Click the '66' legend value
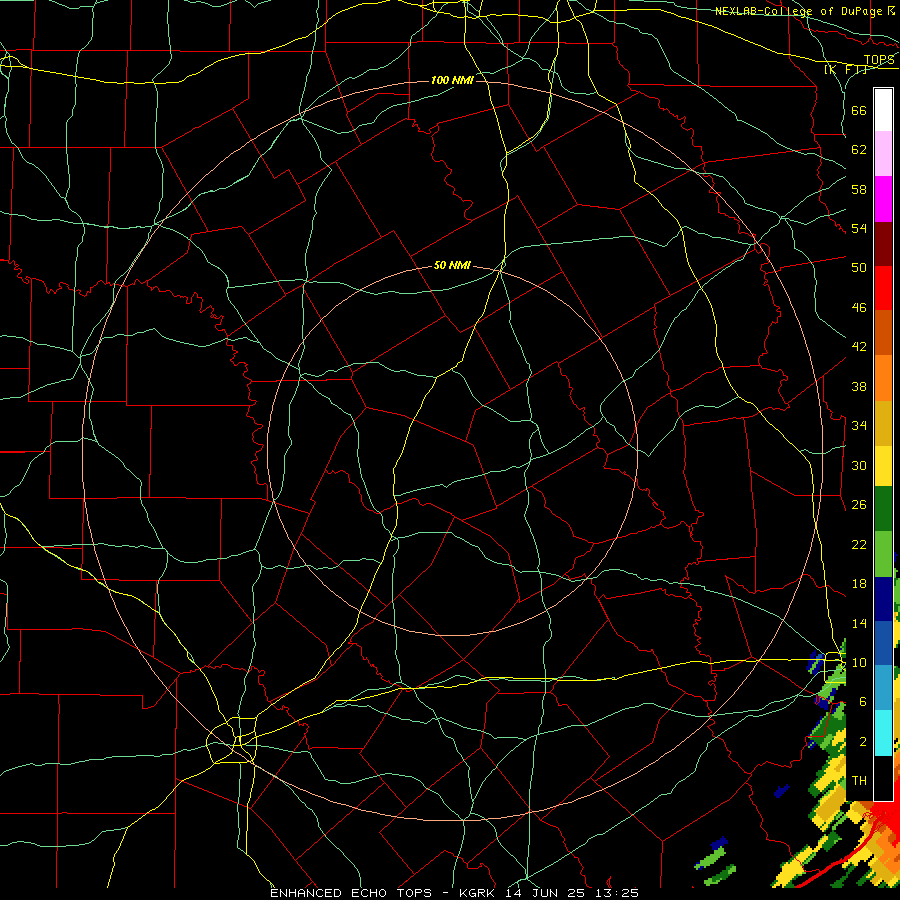This screenshot has height=900, width=900. 859,111
